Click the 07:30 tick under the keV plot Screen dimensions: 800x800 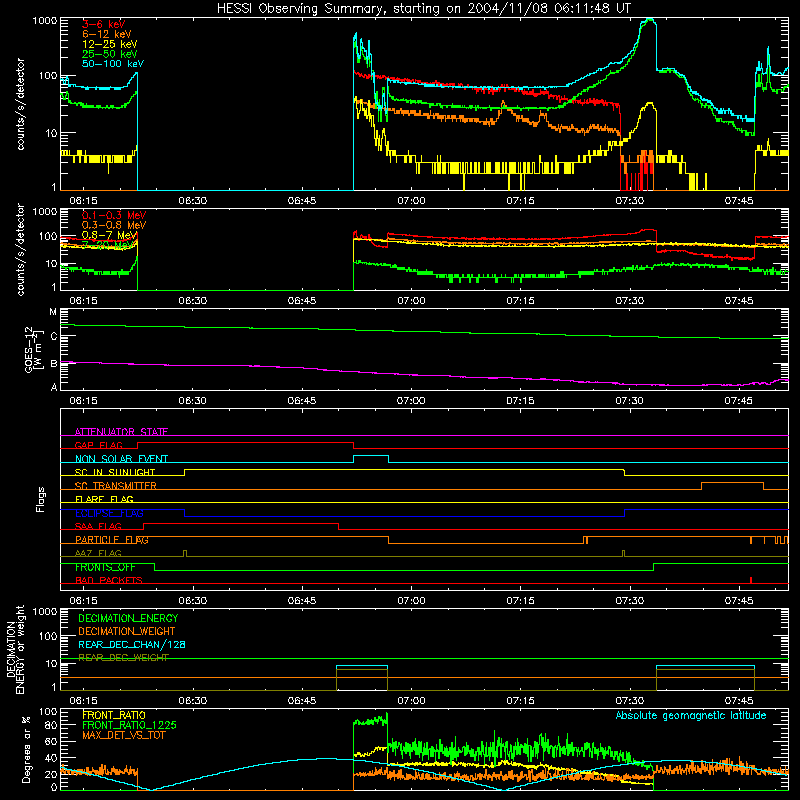click(630, 201)
